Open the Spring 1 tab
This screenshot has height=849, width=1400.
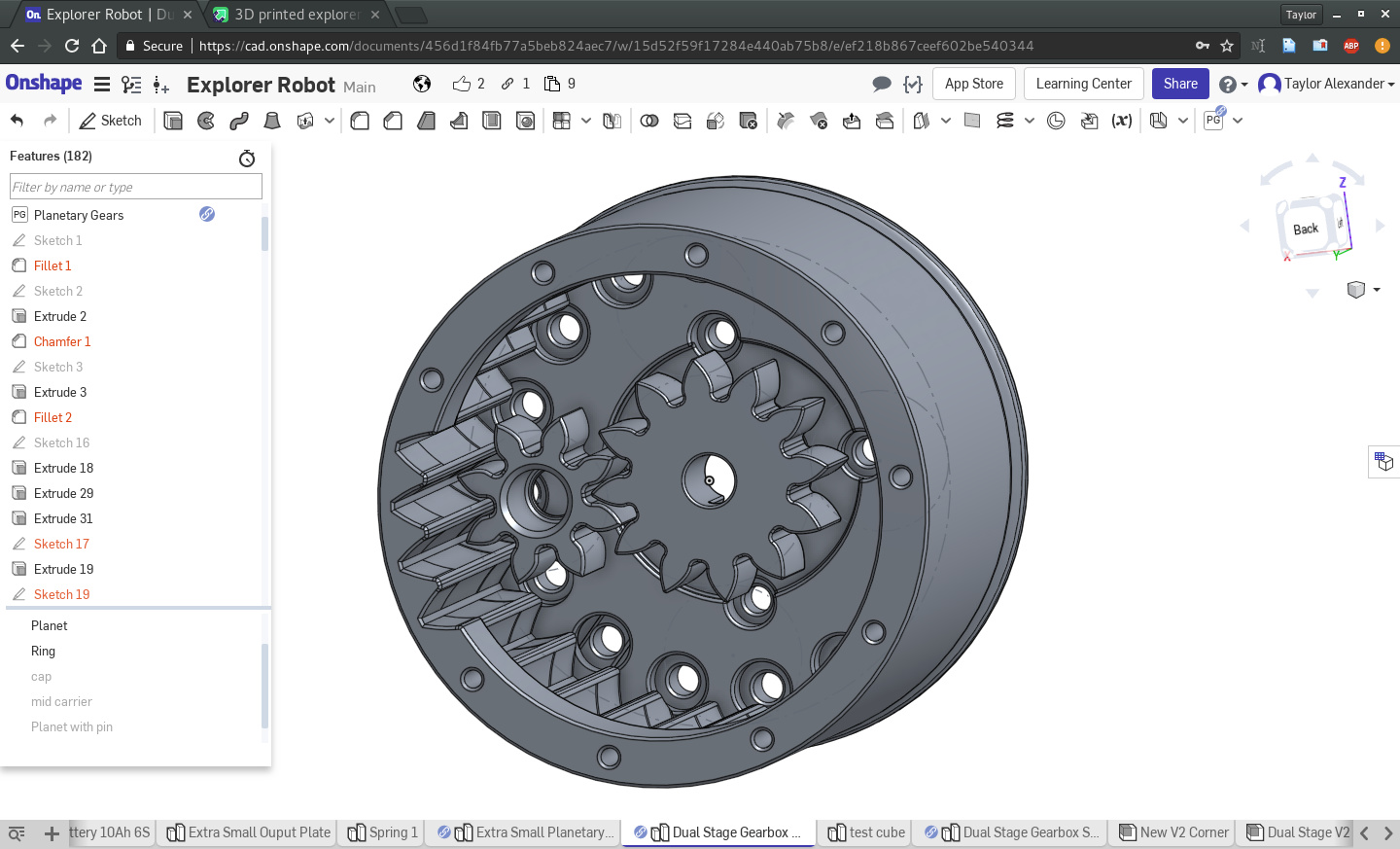point(383,832)
